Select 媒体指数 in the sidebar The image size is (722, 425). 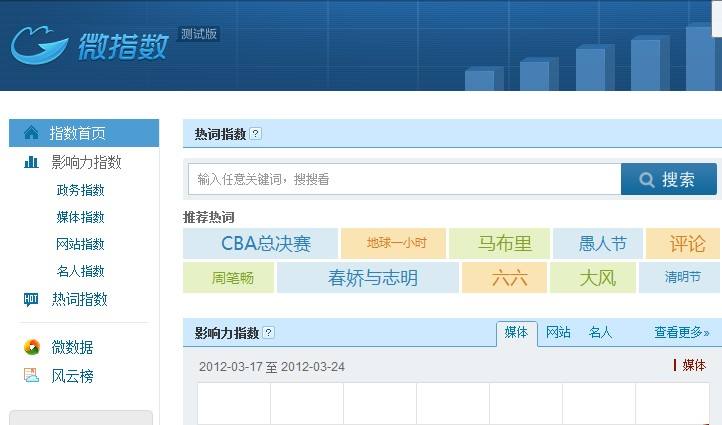coord(81,217)
